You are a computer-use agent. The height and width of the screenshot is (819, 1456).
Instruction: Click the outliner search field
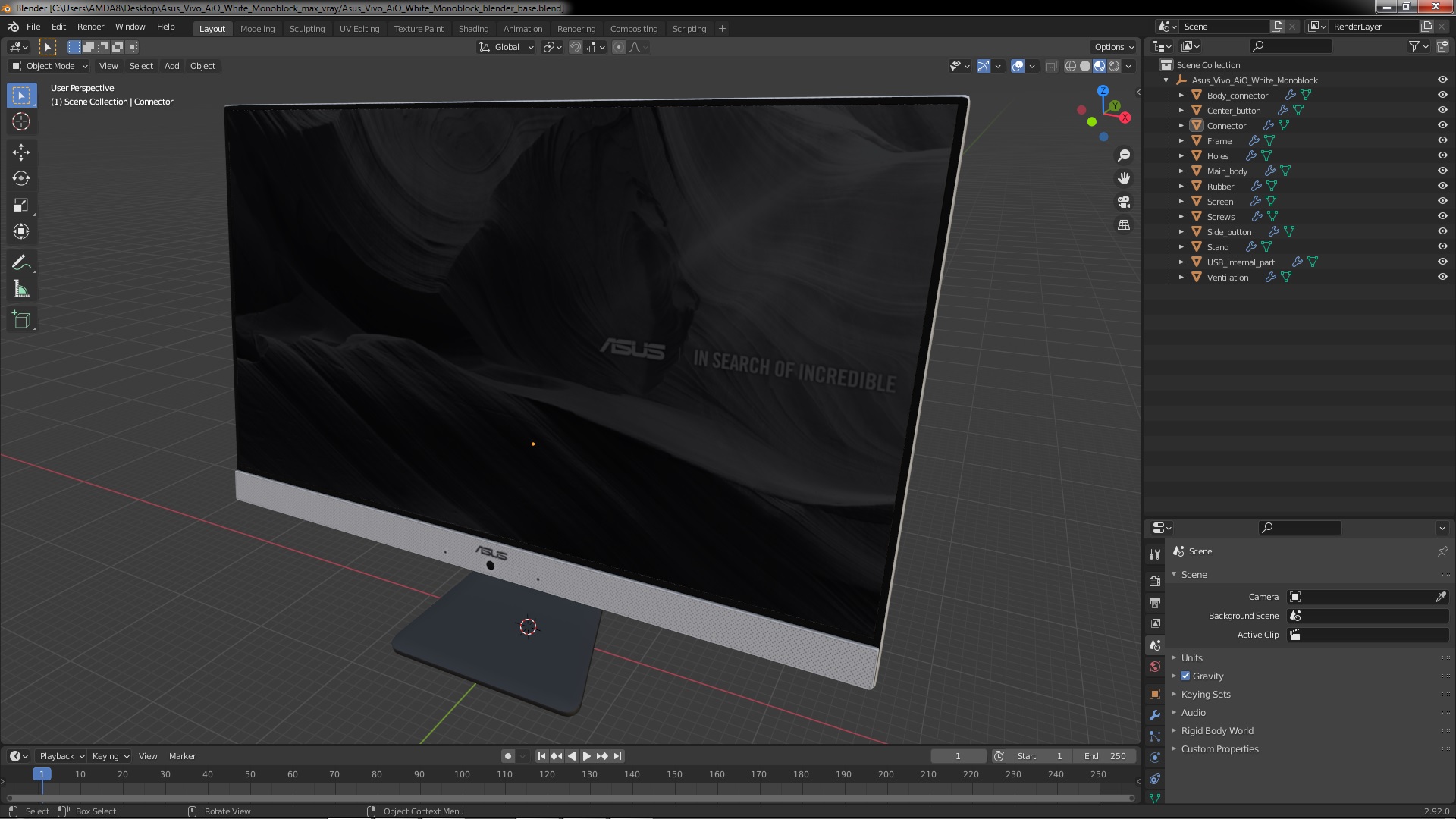tap(1290, 47)
